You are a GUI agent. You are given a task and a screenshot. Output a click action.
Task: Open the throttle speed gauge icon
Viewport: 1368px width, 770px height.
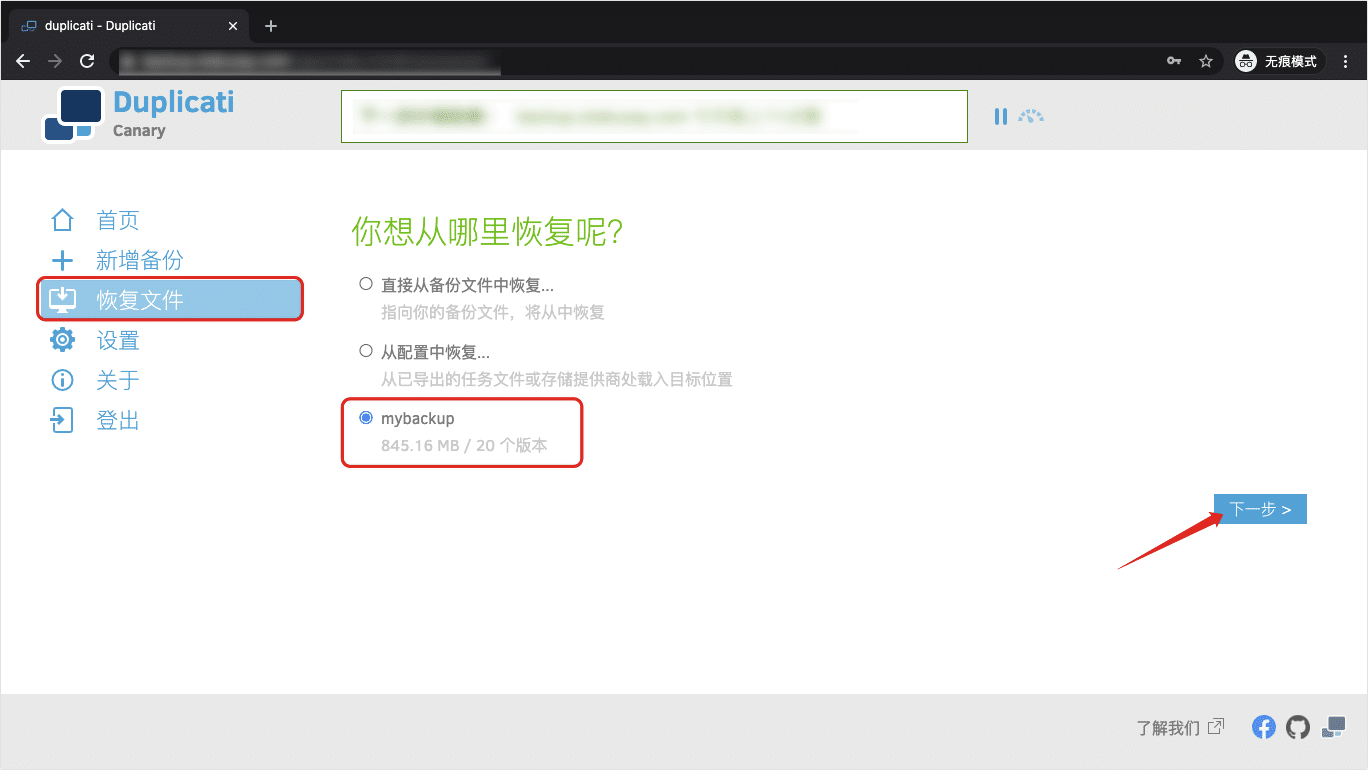point(1031,116)
